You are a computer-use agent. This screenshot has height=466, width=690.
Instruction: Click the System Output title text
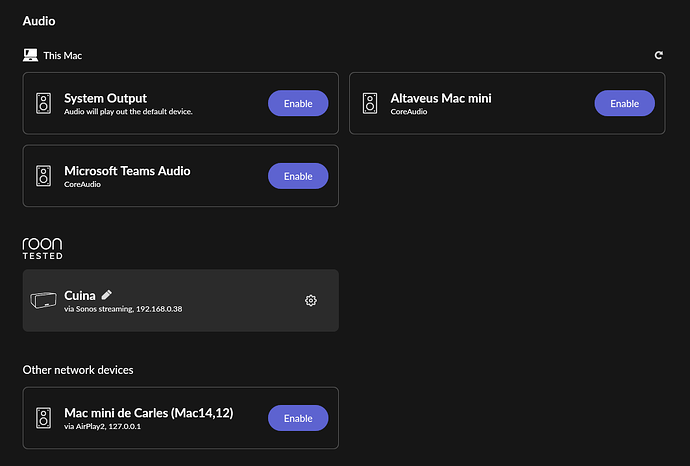pos(106,98)
